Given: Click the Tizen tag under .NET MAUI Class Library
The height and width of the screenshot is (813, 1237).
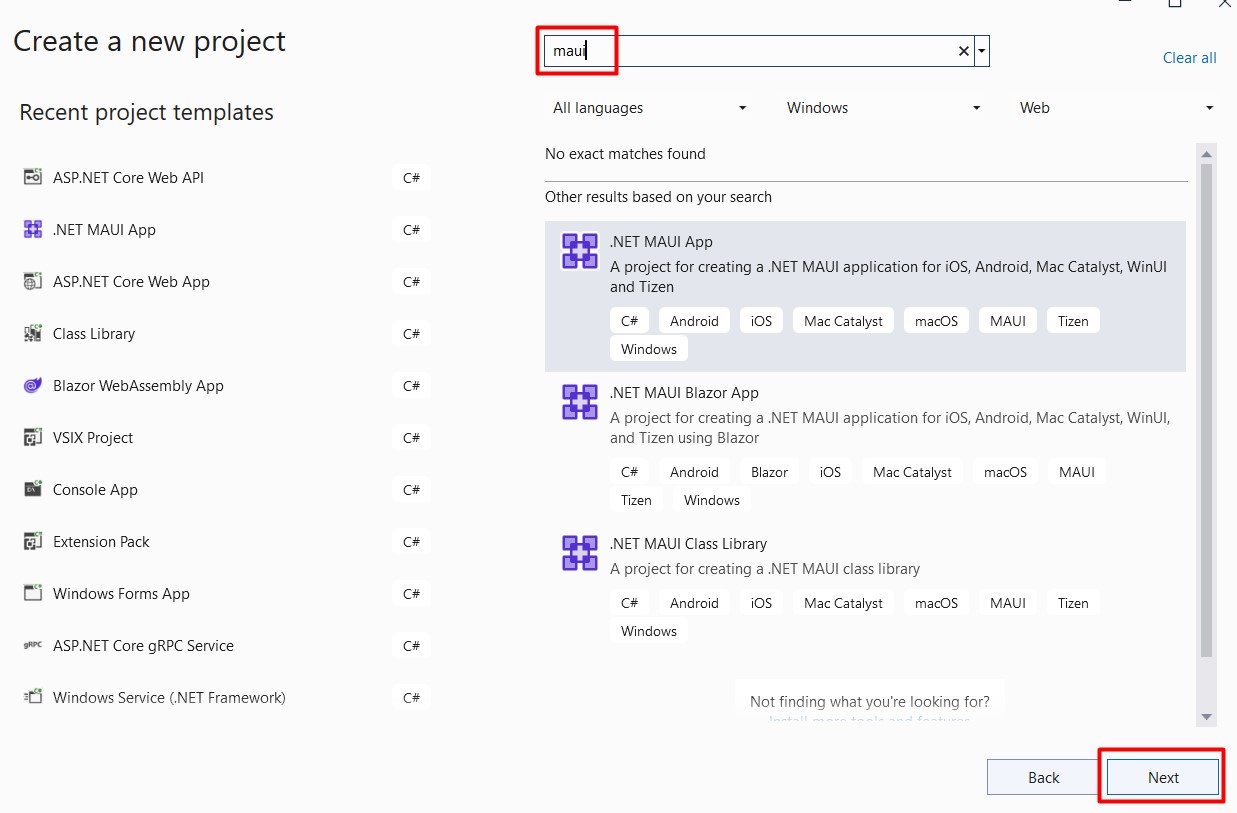Looking at the screenshot, I should 1073,603.
